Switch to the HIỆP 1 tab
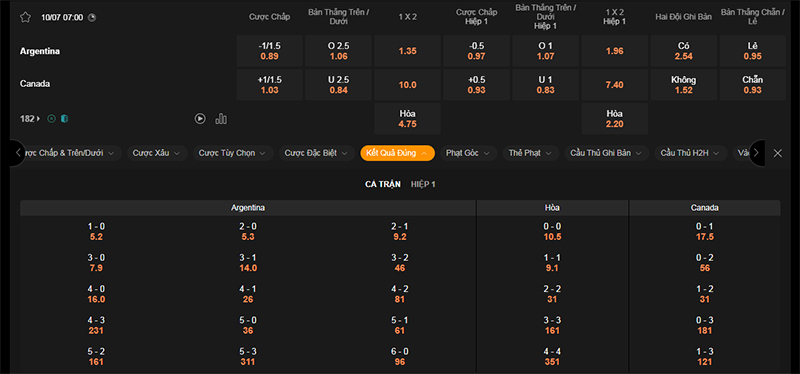Viewport: 800px width, 374px height. click(423, 185)
